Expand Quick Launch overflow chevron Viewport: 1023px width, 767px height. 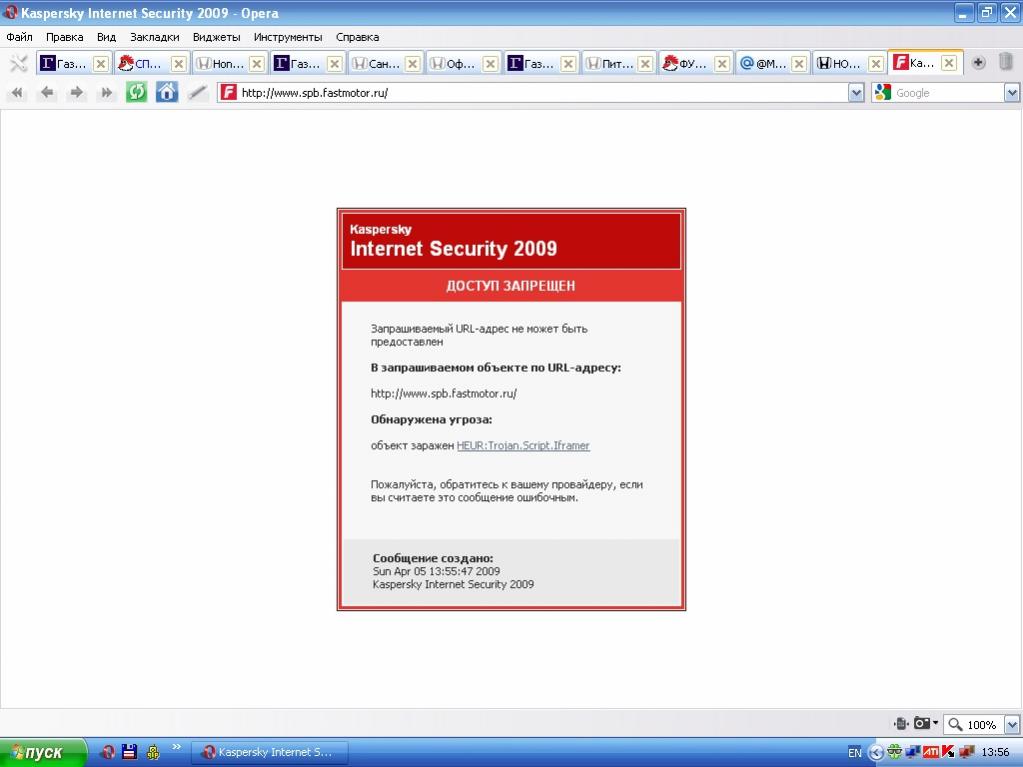pyautogui.click(x=176, y=747)
